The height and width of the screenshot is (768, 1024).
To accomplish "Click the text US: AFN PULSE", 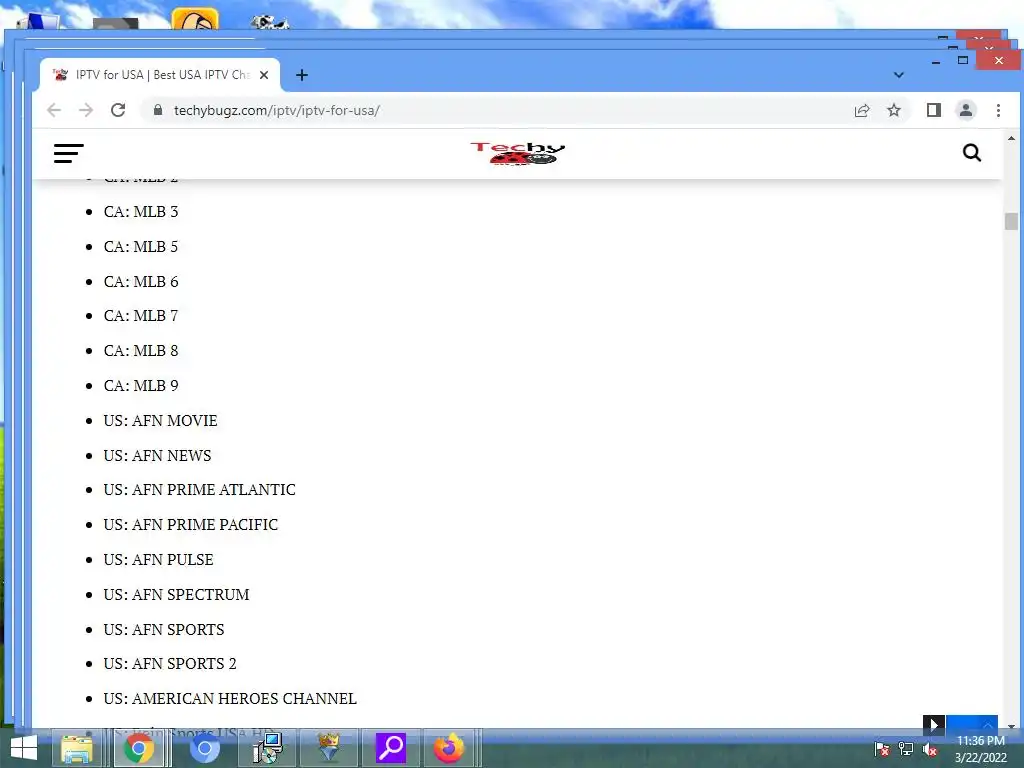I will pyautogui.click(x=159, y=560).
